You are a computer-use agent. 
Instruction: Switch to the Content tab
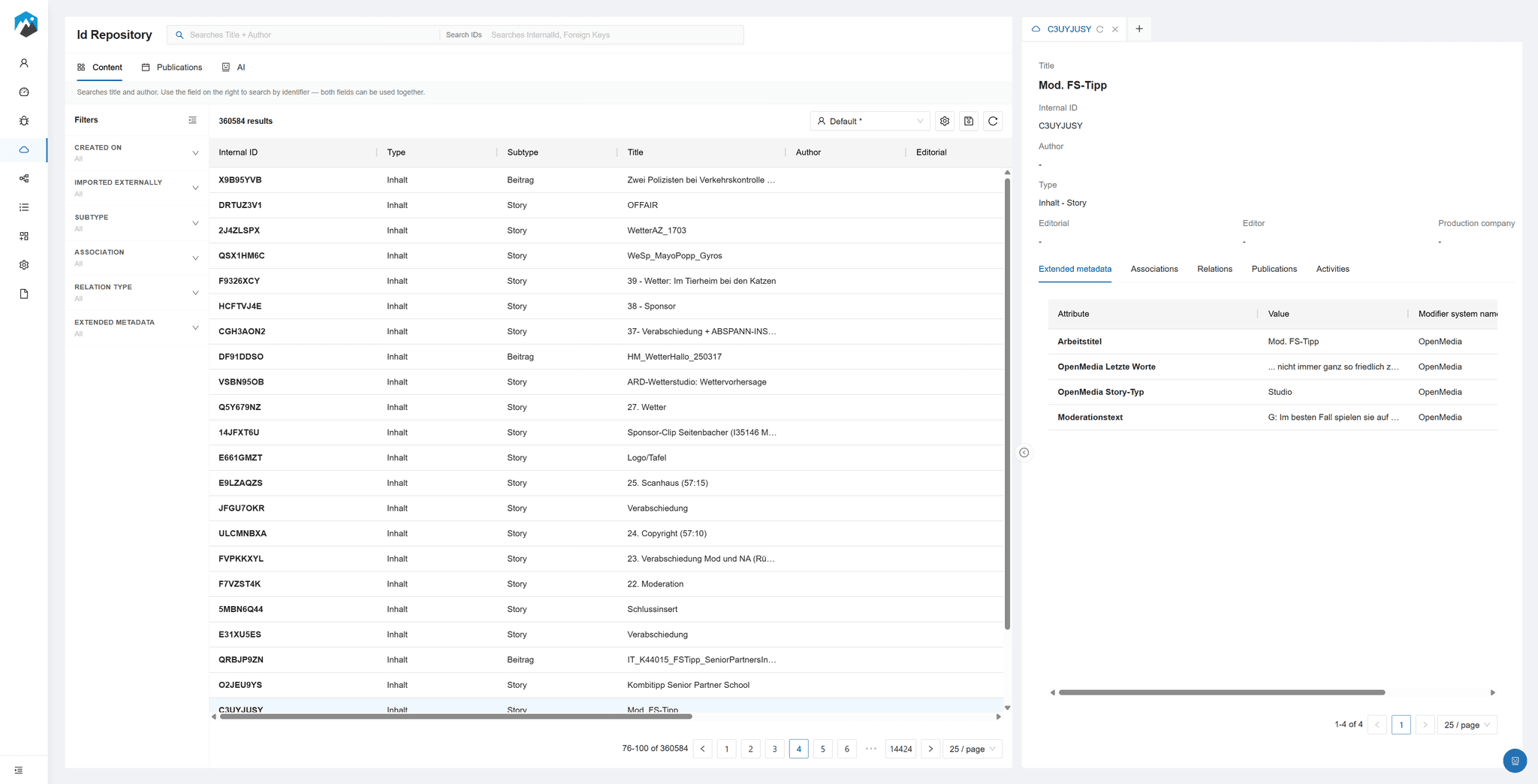[x=100, y=68]
